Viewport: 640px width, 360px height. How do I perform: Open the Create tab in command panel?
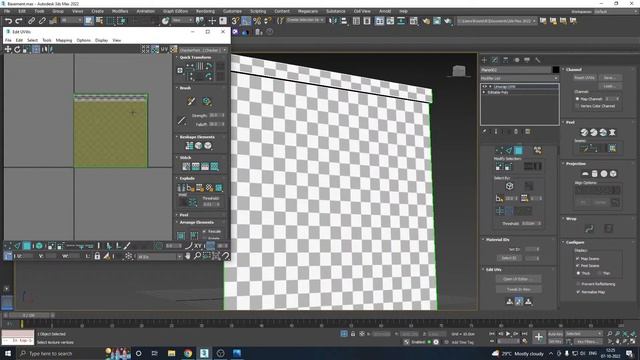484,60
